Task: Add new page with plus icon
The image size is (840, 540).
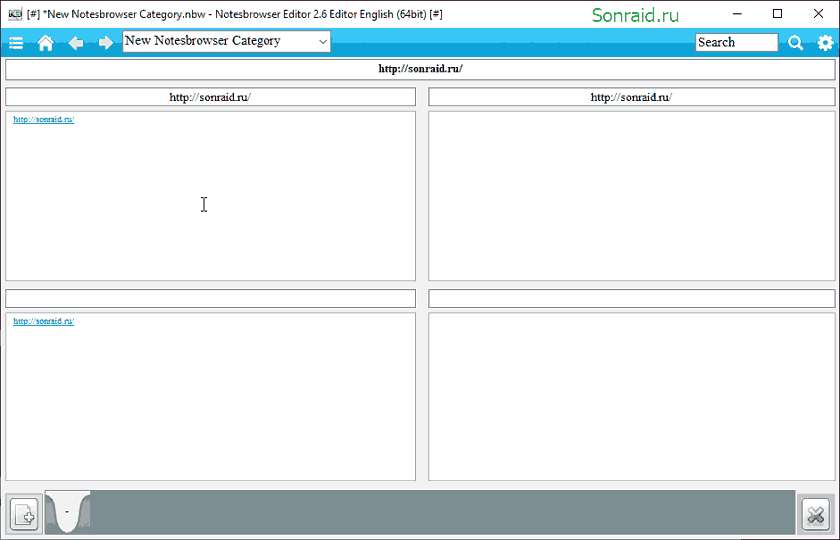Action: [25, 514]
